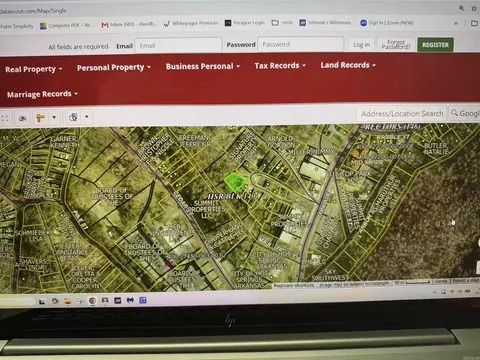Open the Gmail Inbox bookmark
This screenshot has height=360, width=480.
point(129,24)
